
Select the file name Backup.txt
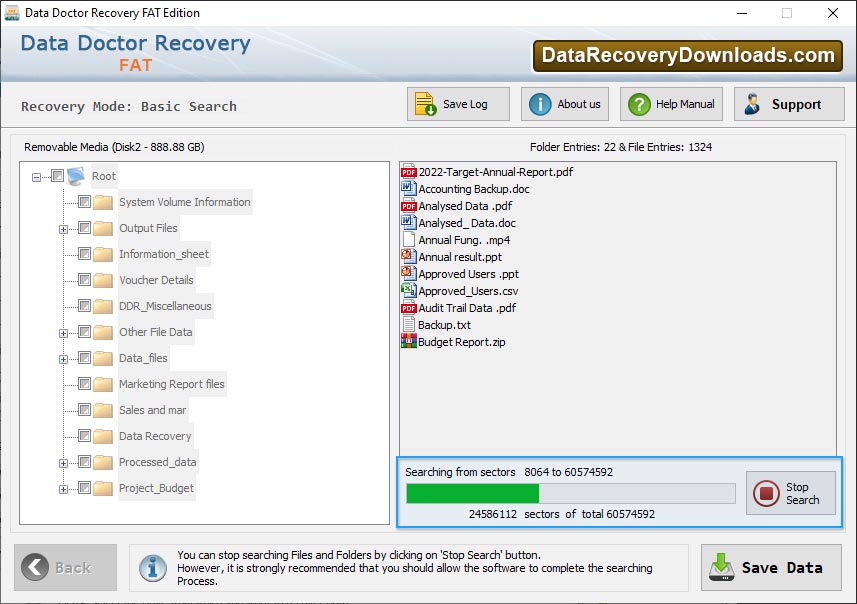coord(444,325)
